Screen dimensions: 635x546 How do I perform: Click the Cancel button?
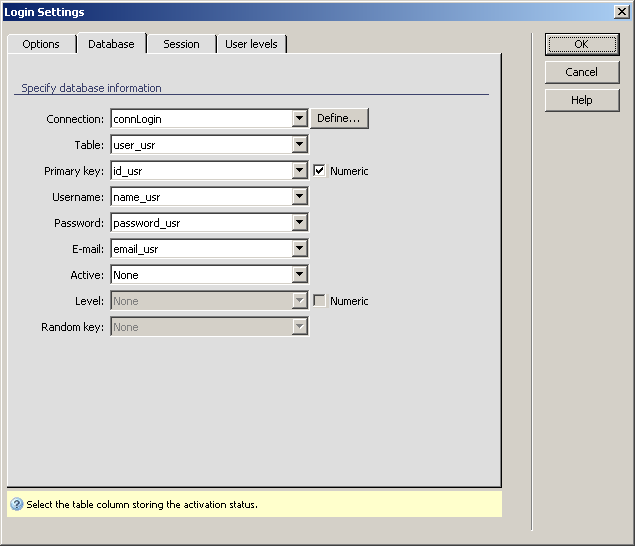coord(581,72)
